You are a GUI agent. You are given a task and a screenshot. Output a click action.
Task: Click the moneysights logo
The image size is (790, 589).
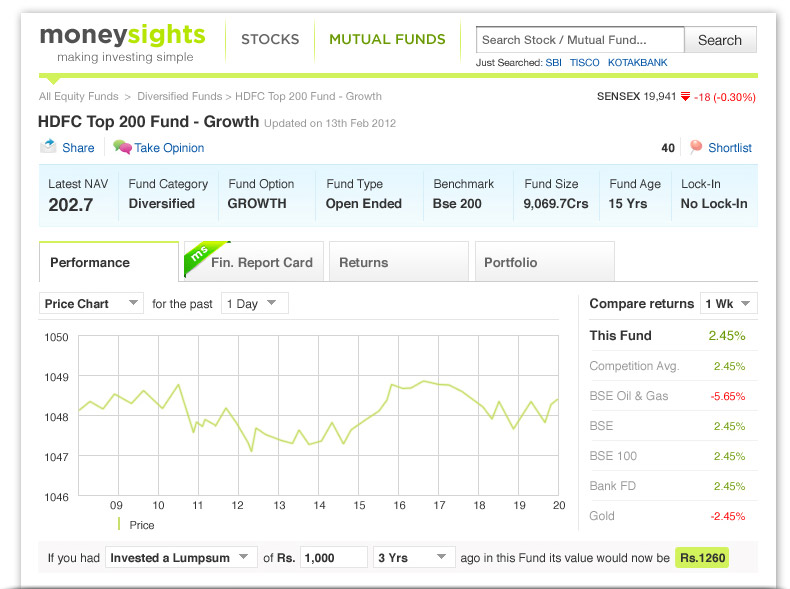[x=122, y=42]
